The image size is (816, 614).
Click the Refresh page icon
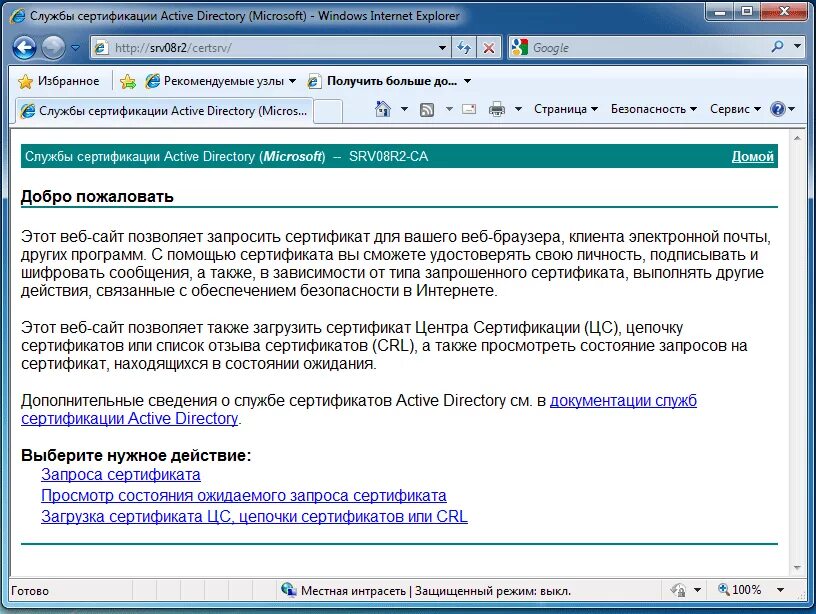point(464,48)
